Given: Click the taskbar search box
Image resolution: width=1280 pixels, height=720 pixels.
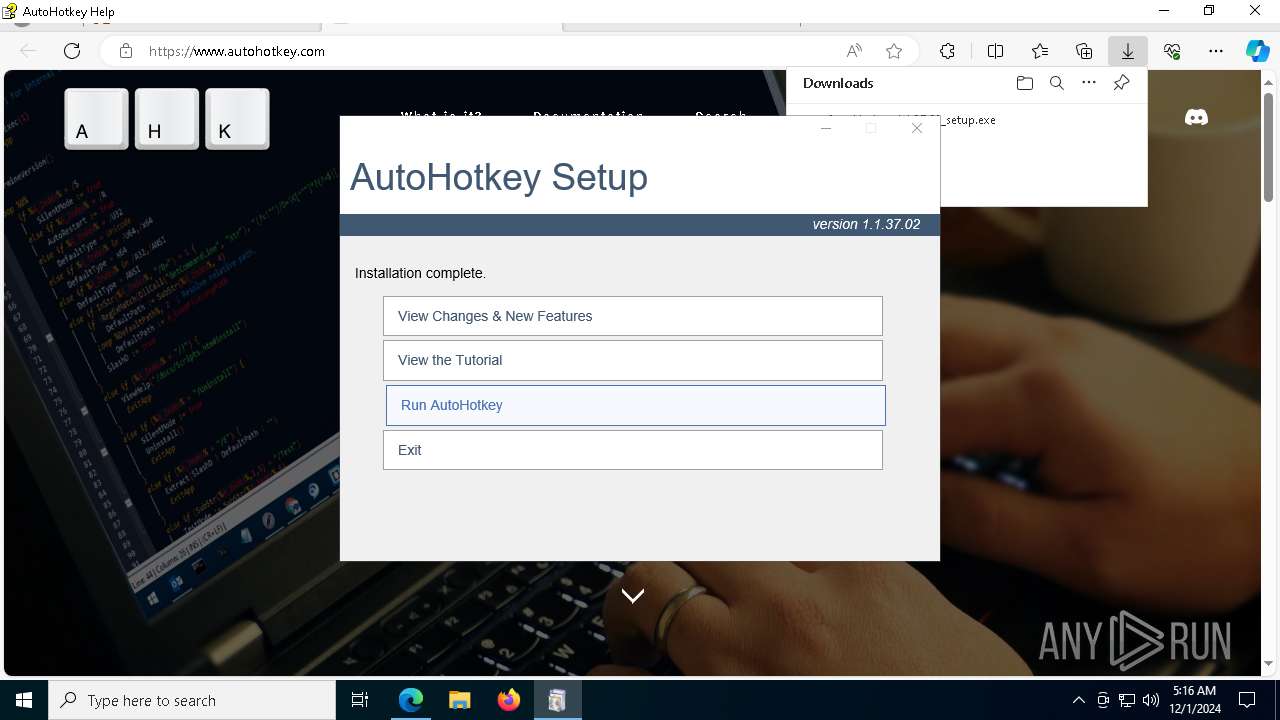Looking at the screenshot, I should [x=192, y=700].
